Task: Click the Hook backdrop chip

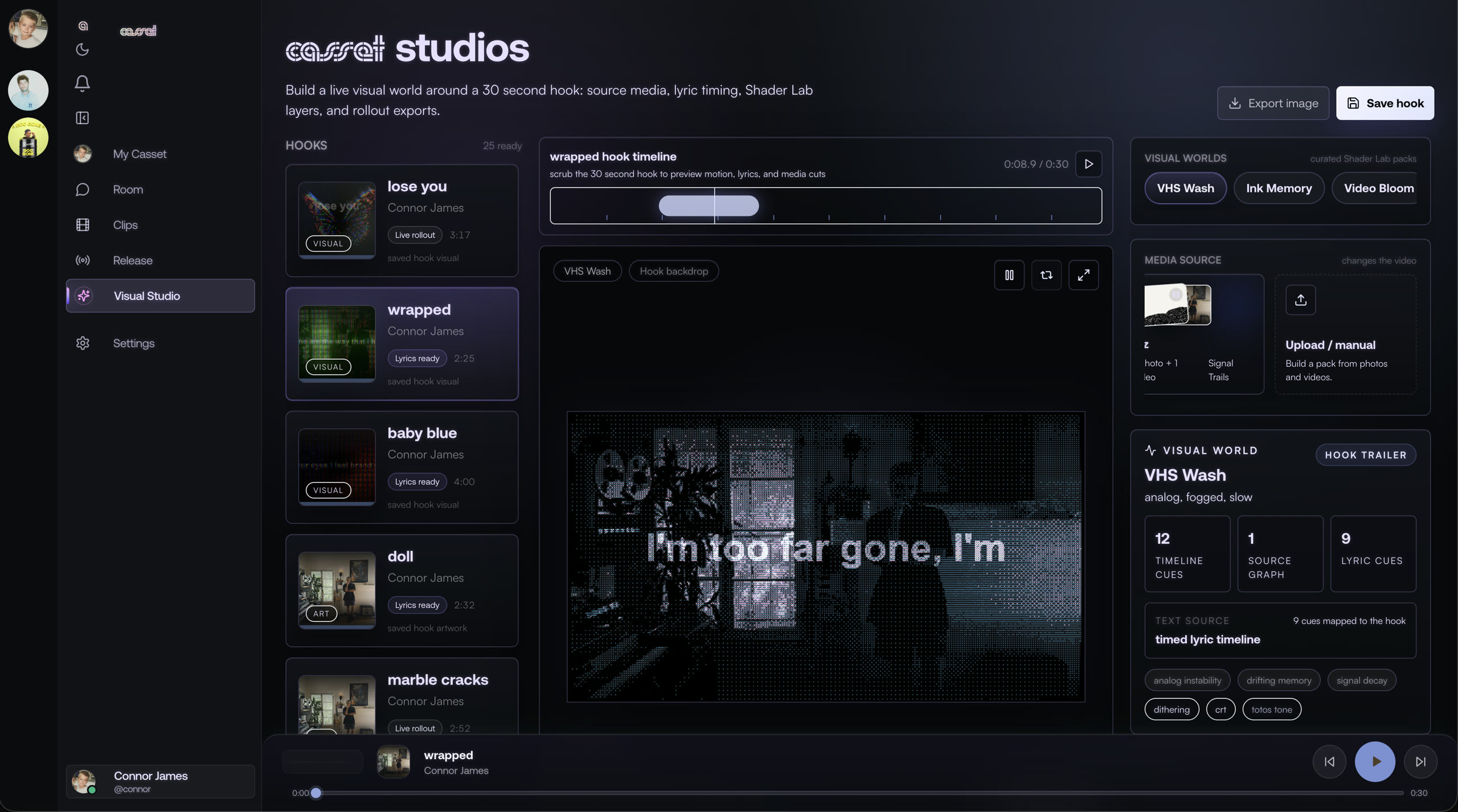Action: click(x=674, y=271)
